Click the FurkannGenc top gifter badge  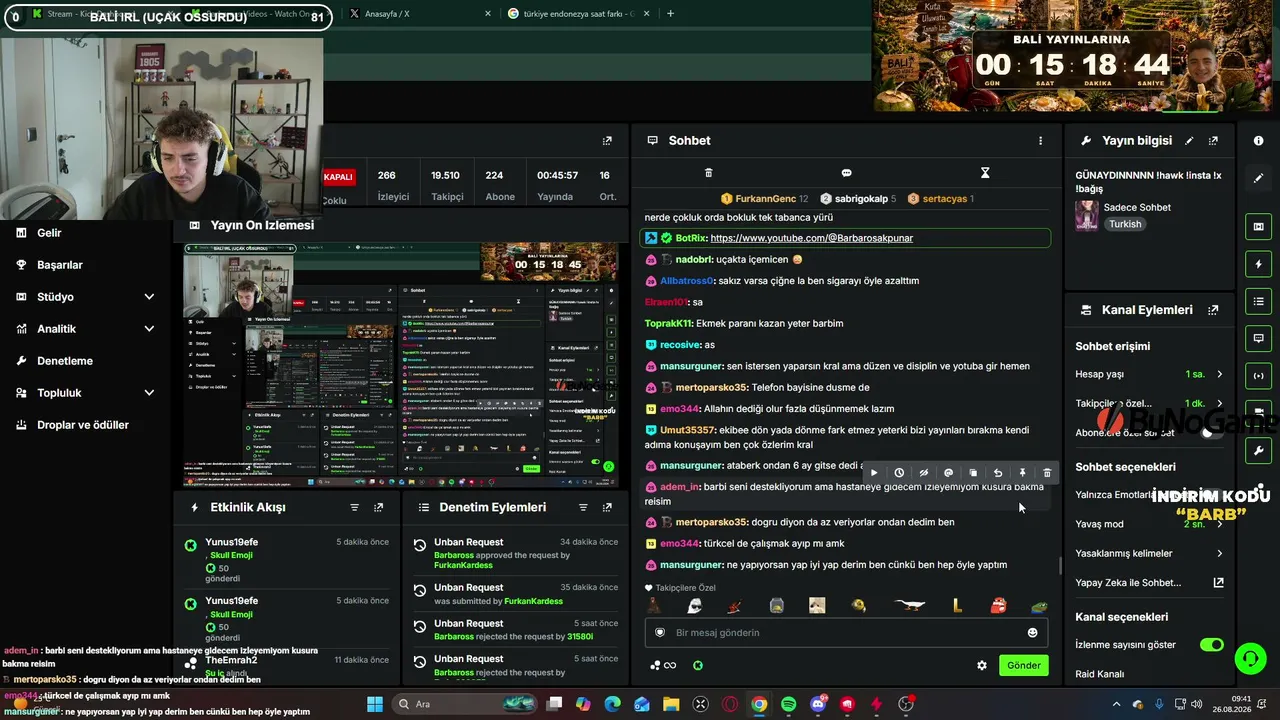coord(765,199)
